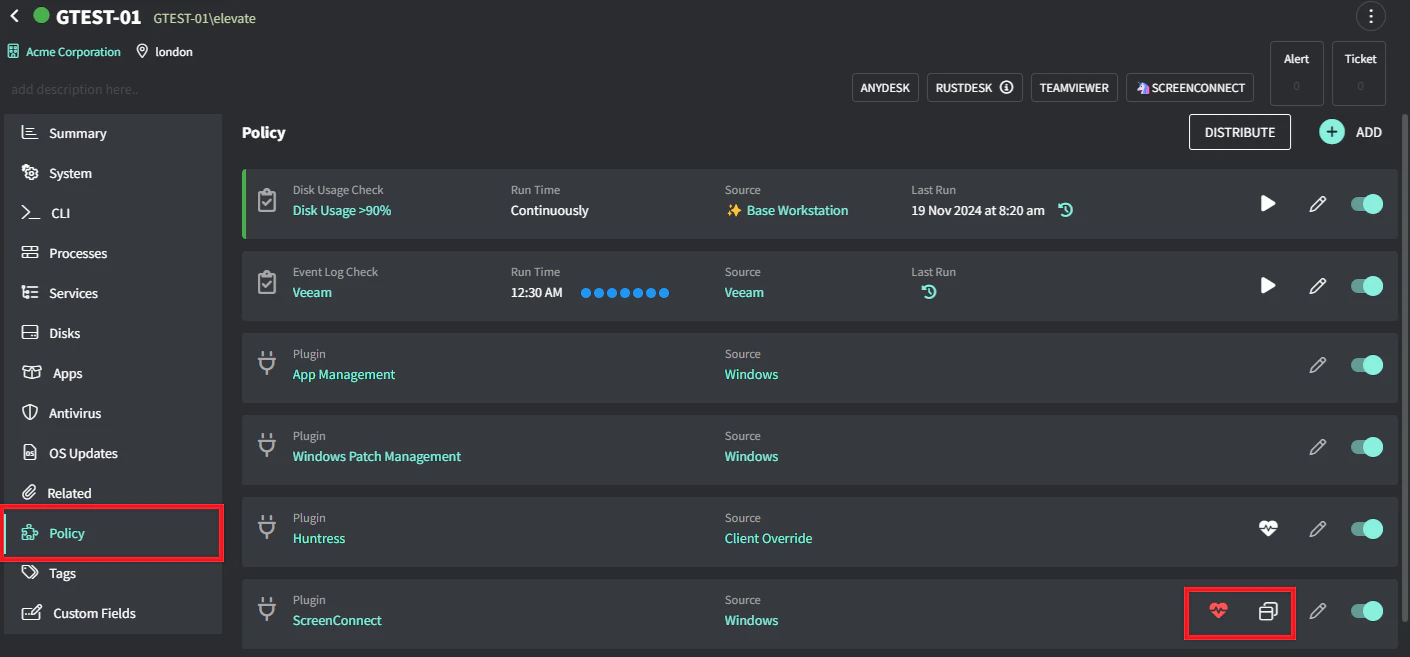Click the Event Log Check clipboard icon
The height and width of the screenshot is (657, 1410).
pos(267,282)
